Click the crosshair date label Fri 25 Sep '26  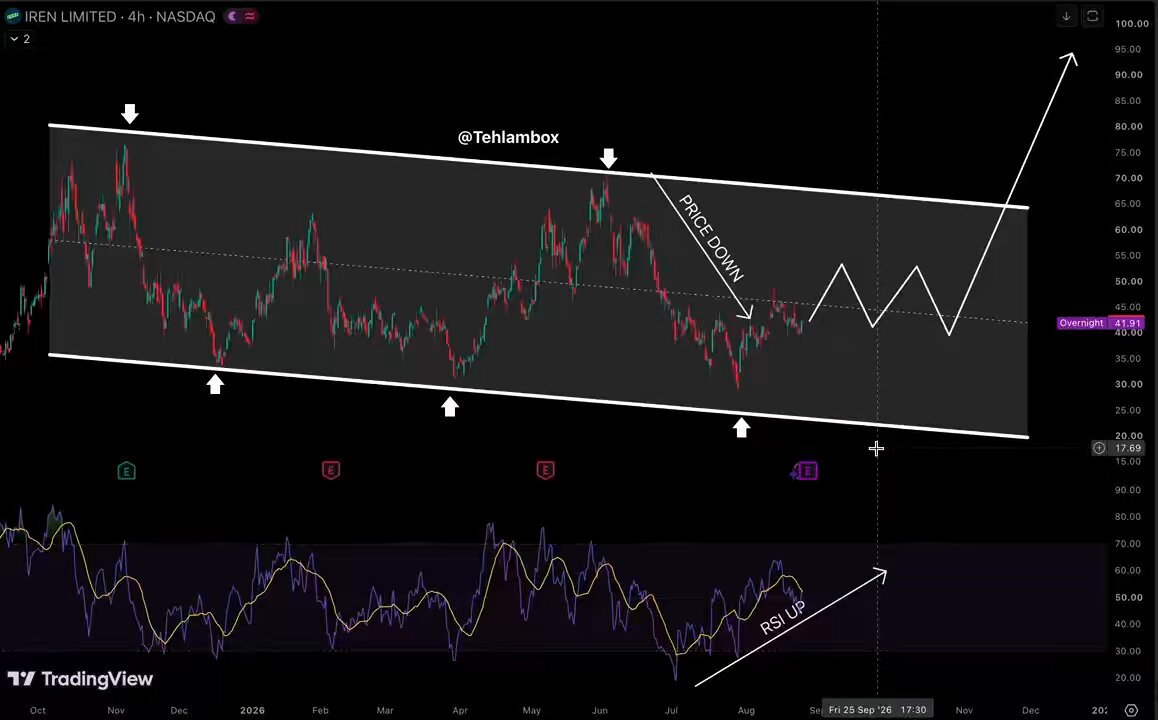point(877,710)
